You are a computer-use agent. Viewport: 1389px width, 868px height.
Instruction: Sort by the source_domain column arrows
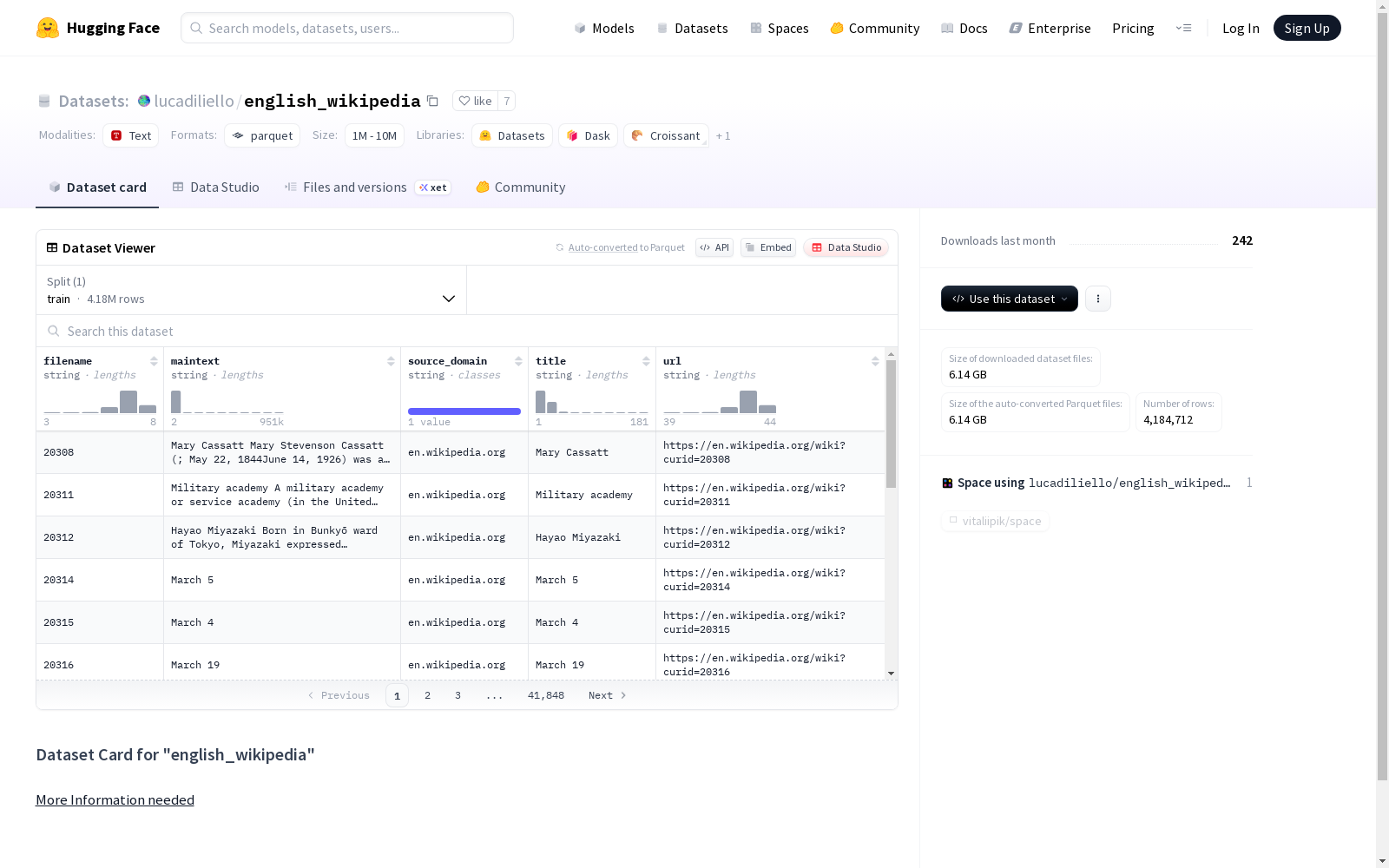[x=518, y=361]
